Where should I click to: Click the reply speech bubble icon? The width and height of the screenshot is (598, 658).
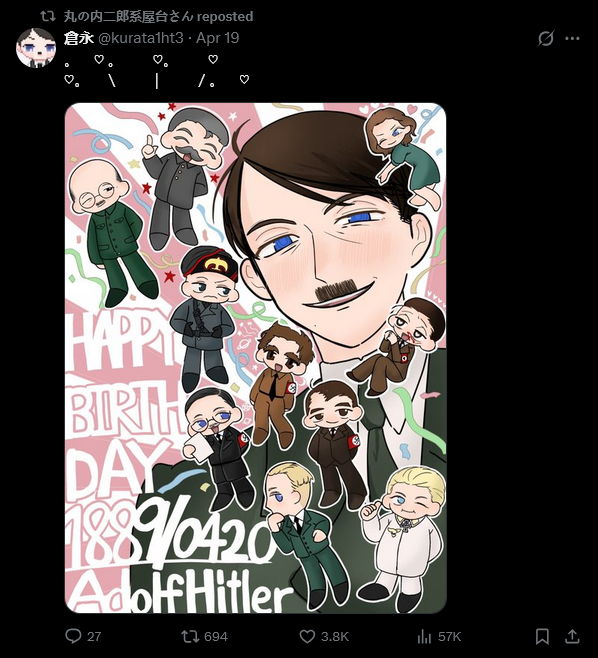tap(73, 636)
